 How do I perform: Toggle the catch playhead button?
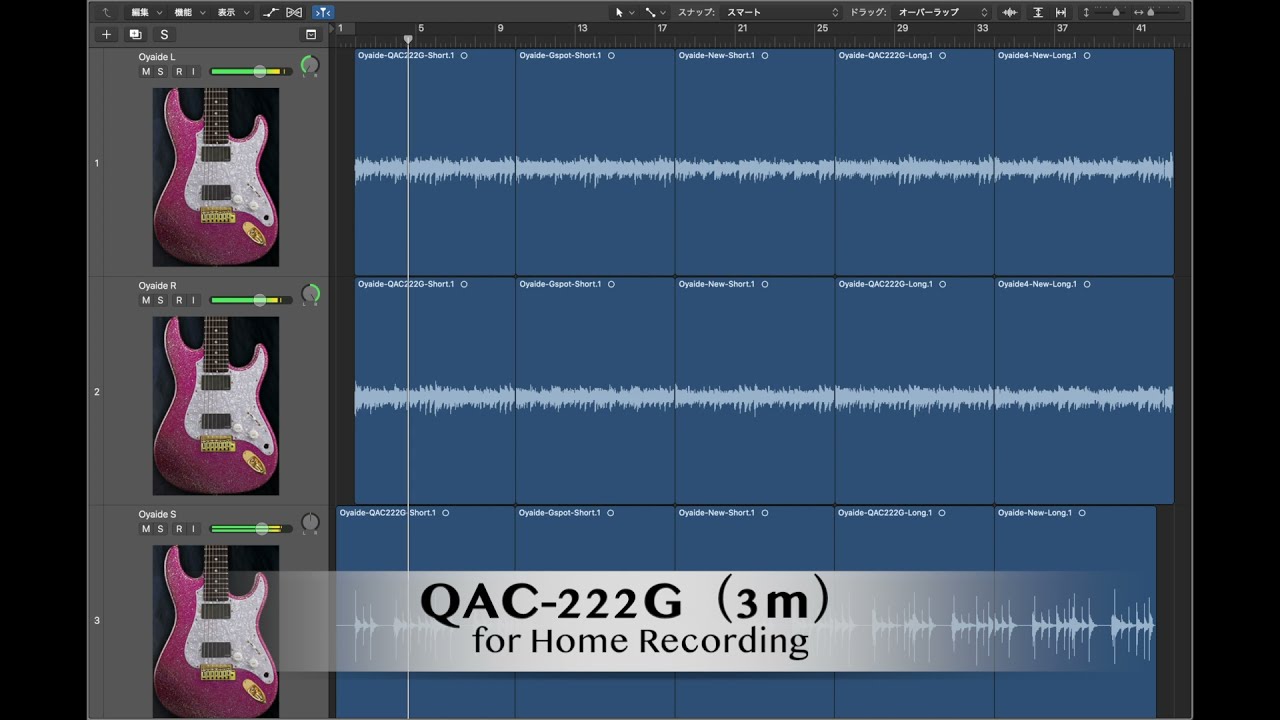point(323,12)
